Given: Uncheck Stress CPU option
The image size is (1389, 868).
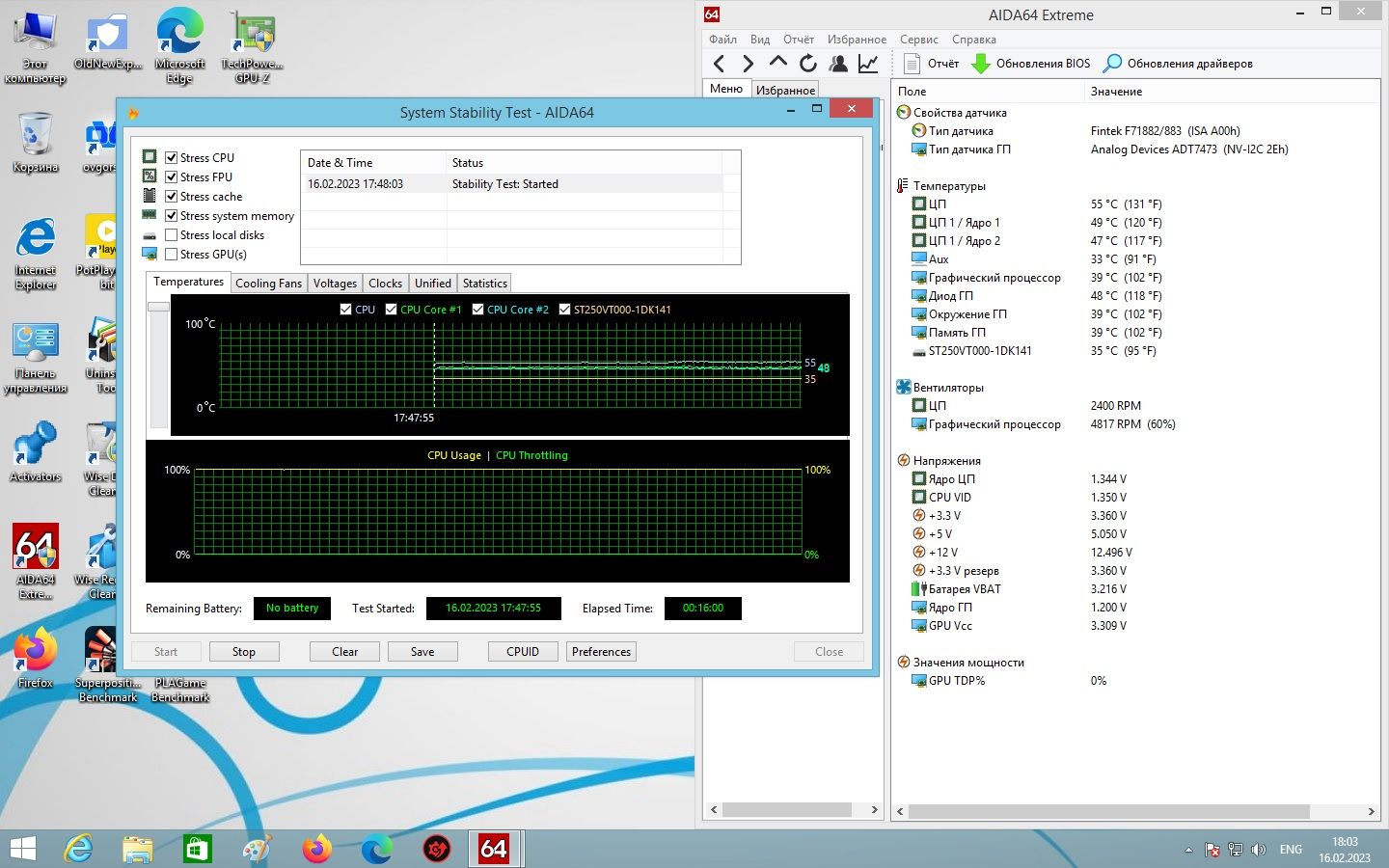Looking at the screenshot, I should click(171, 157).
